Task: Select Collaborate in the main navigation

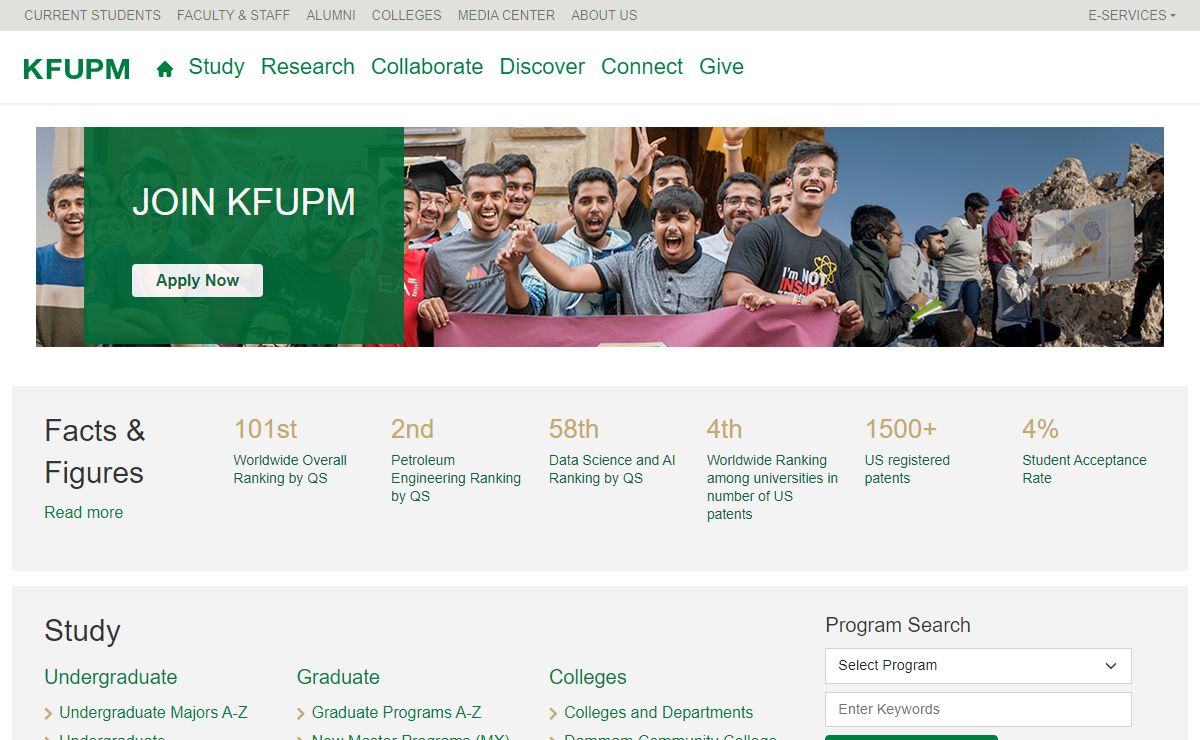Action: tap(426, 67)
